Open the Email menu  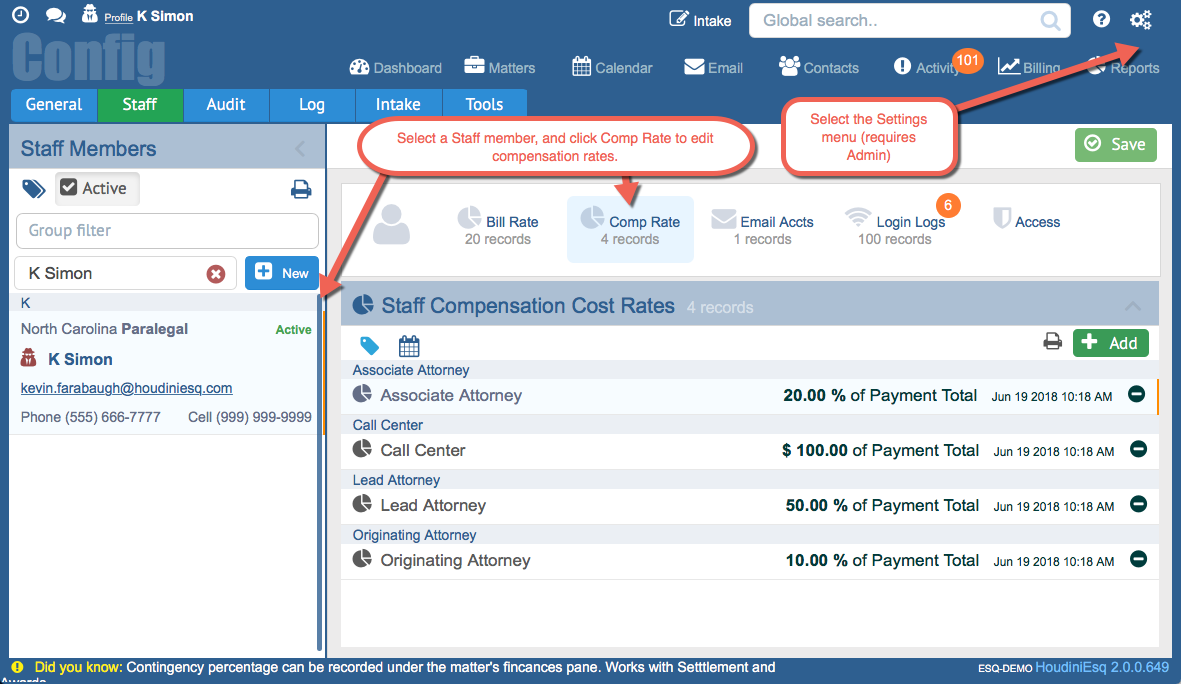pos(713,67)
